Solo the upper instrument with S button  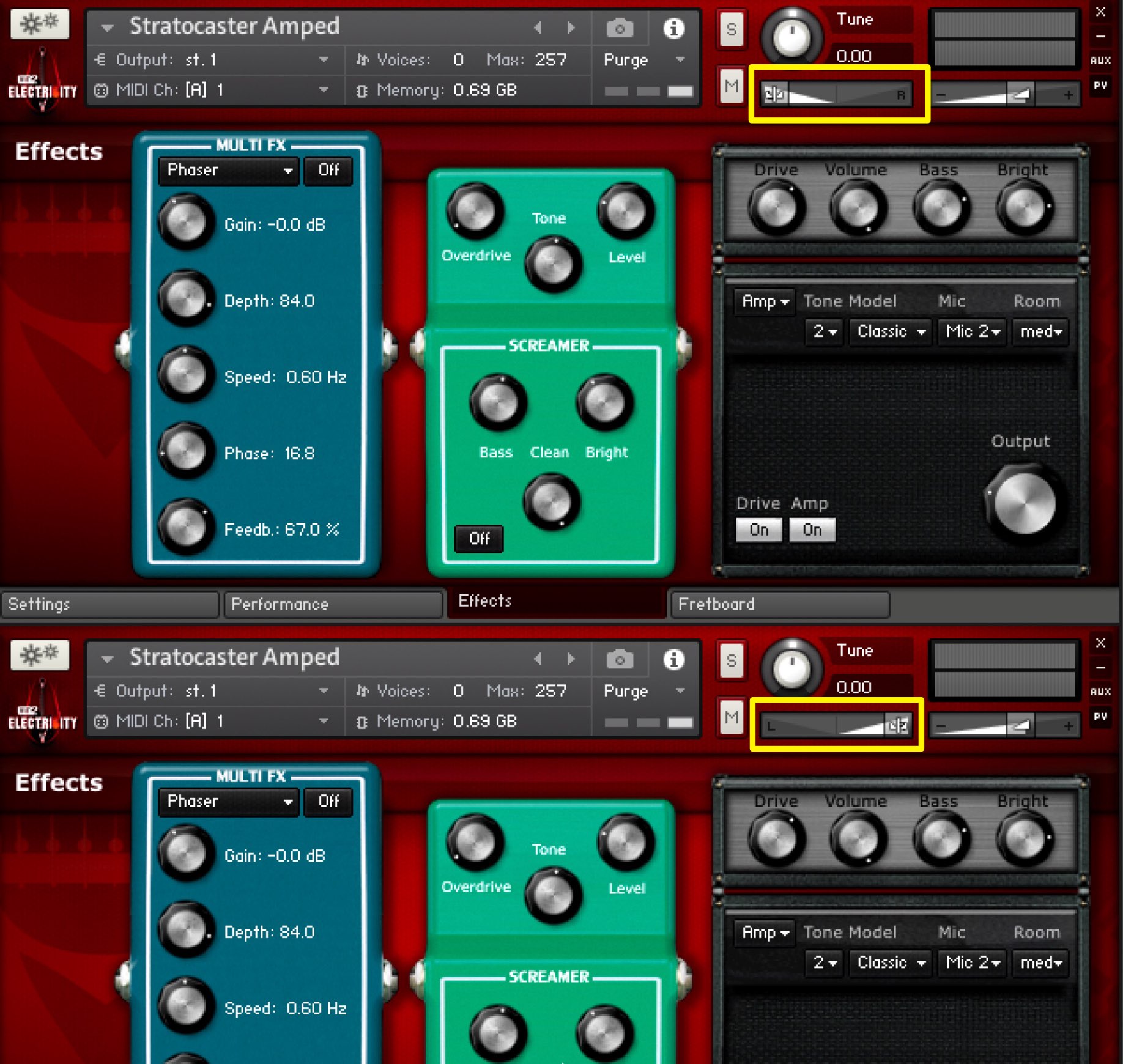pyautogui.click(x=732, y=29)
